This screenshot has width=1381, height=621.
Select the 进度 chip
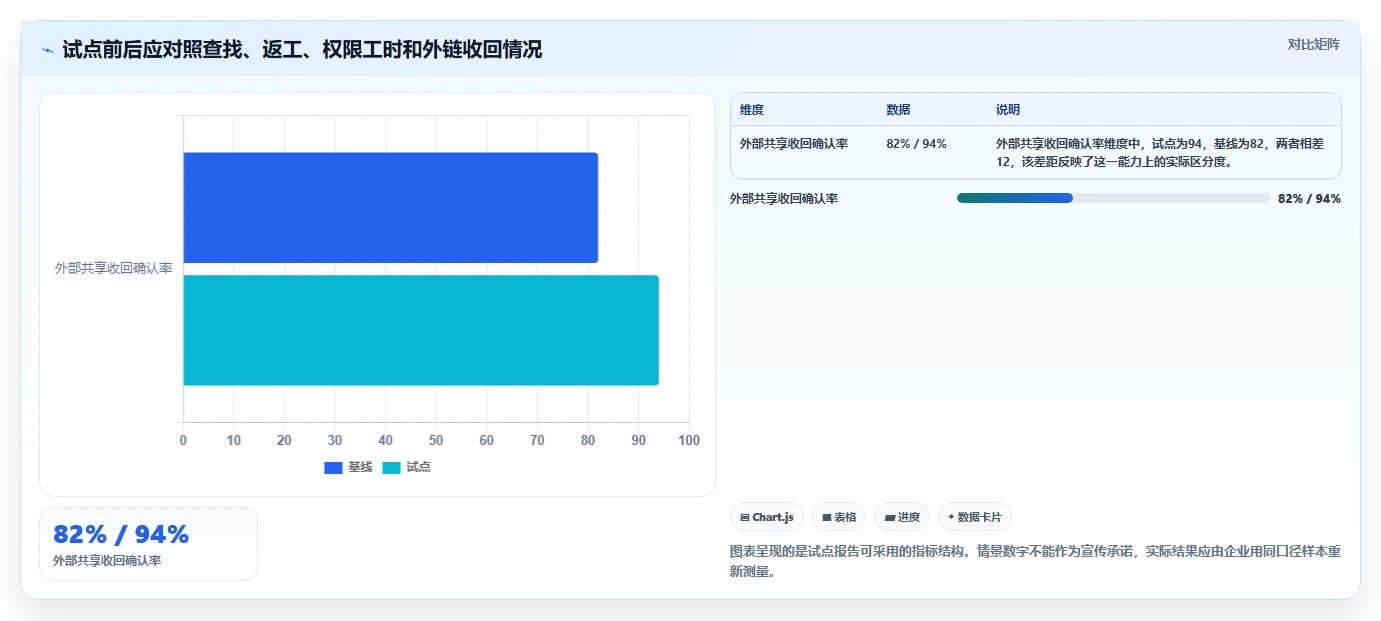[x=902, y=517]
